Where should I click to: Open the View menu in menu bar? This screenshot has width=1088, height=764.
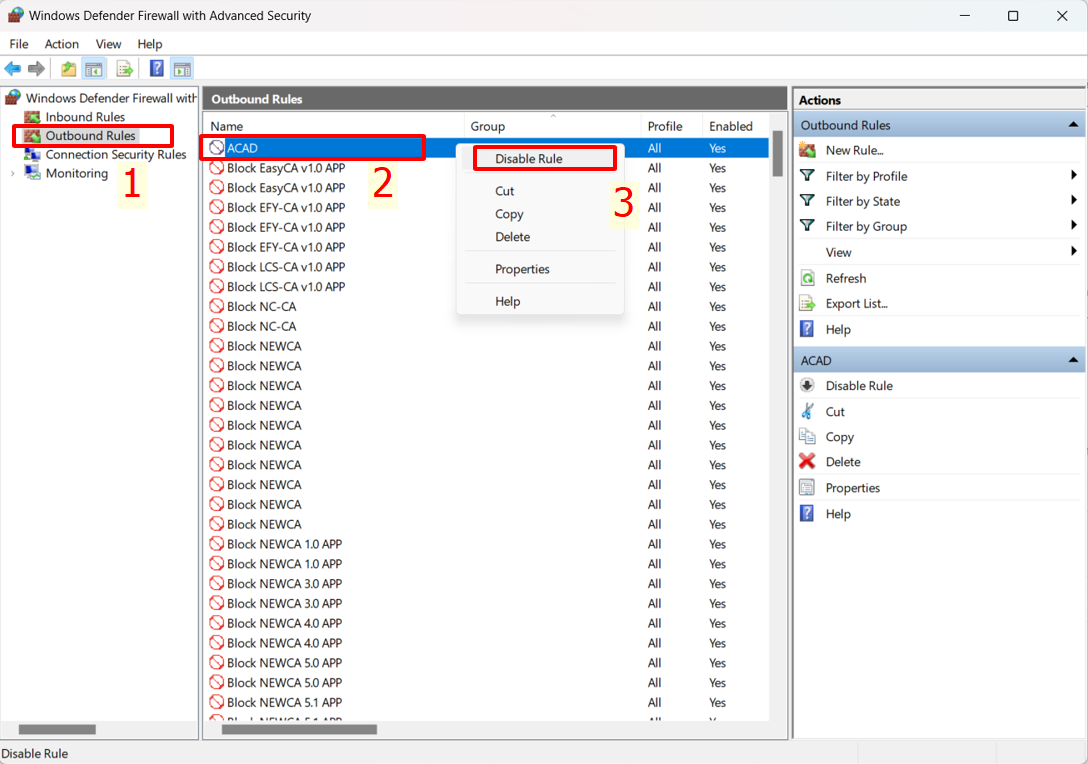coord(108,44)
